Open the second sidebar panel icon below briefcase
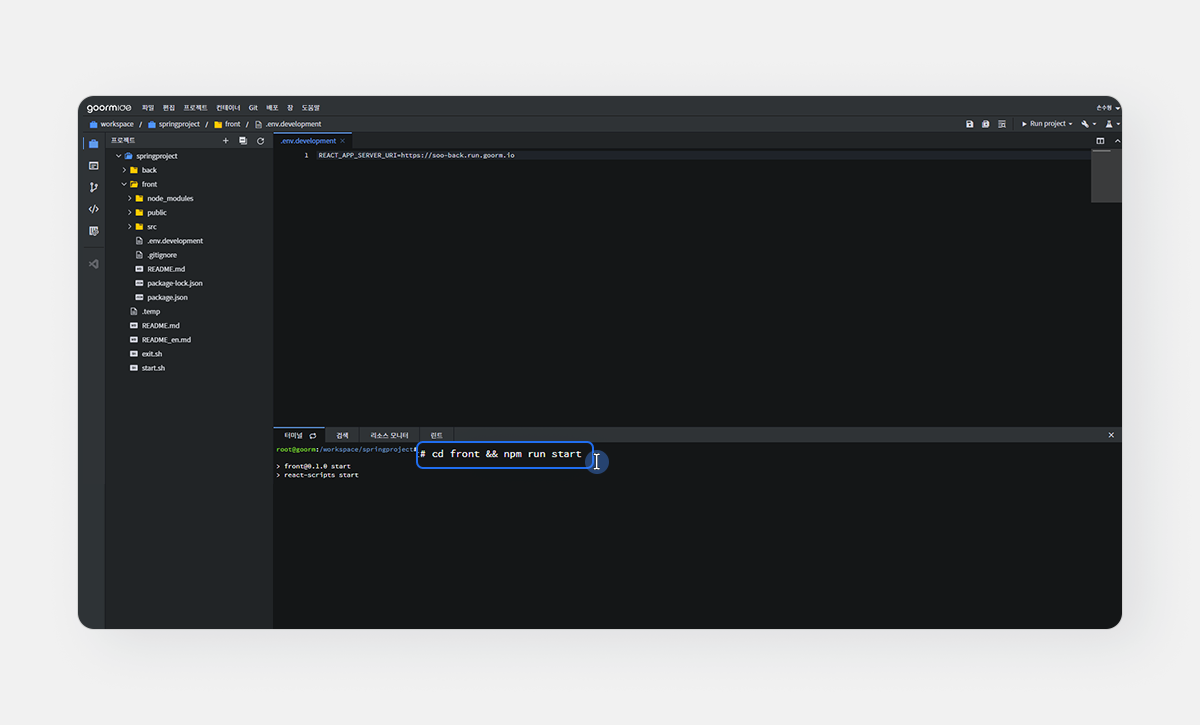1200x725 pixels. point(93,165)
